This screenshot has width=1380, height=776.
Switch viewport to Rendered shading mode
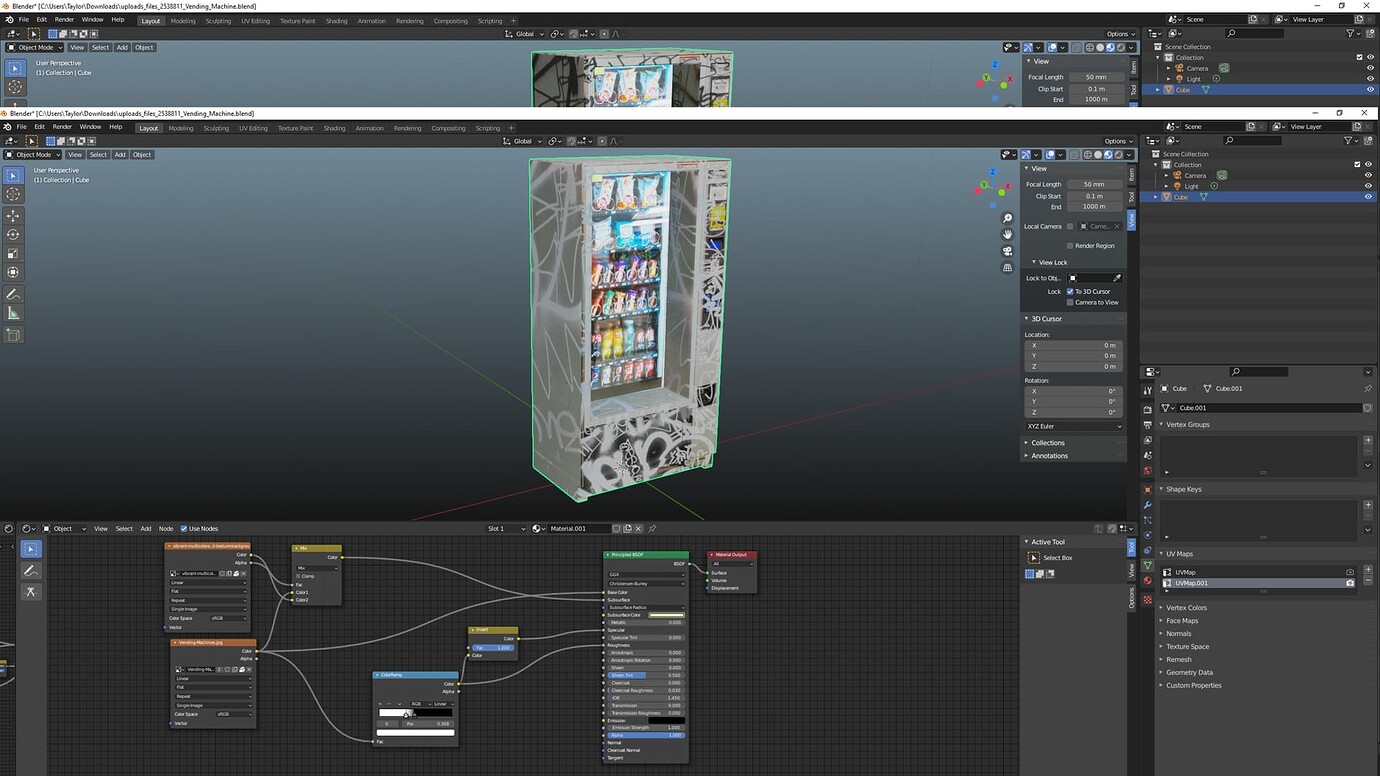point(1119,155)
